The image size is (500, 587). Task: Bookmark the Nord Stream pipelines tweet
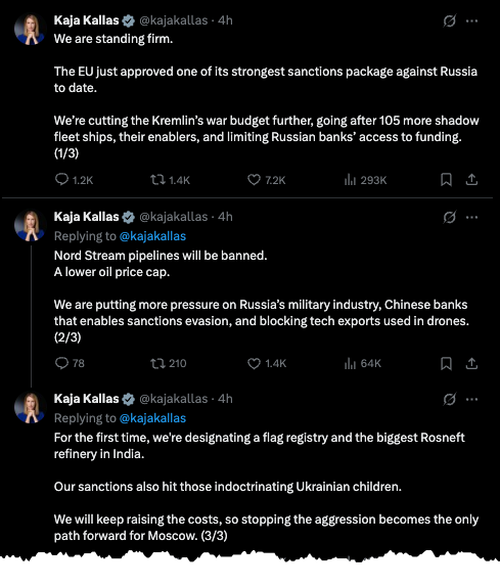(x=446, y=364)
